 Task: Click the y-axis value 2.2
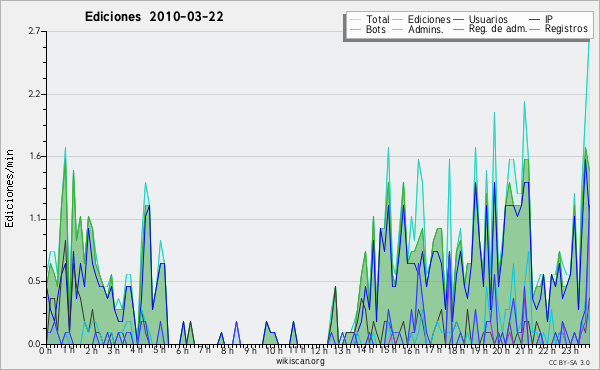pyautogui.click(x=34, y=94)
